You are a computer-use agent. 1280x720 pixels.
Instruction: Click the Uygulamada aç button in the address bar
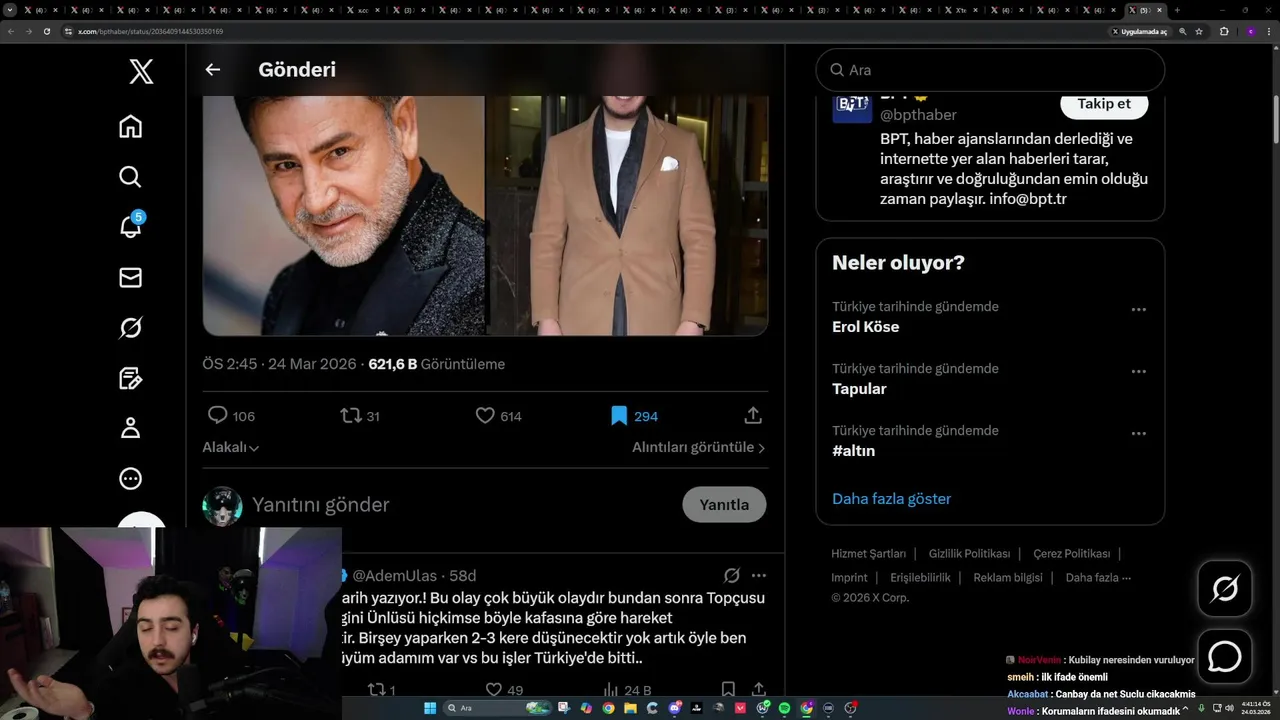pos(1140,31)
